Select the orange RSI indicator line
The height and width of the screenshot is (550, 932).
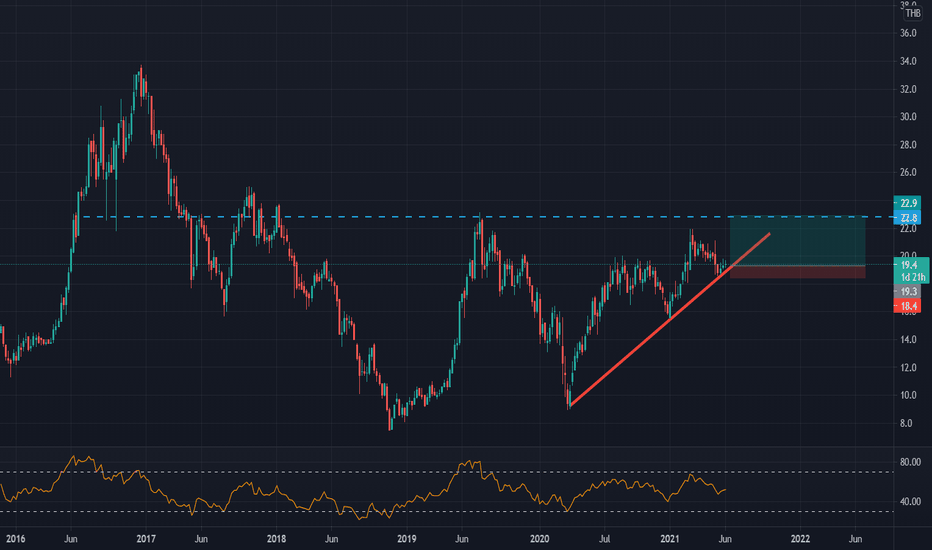coord(363,488)
